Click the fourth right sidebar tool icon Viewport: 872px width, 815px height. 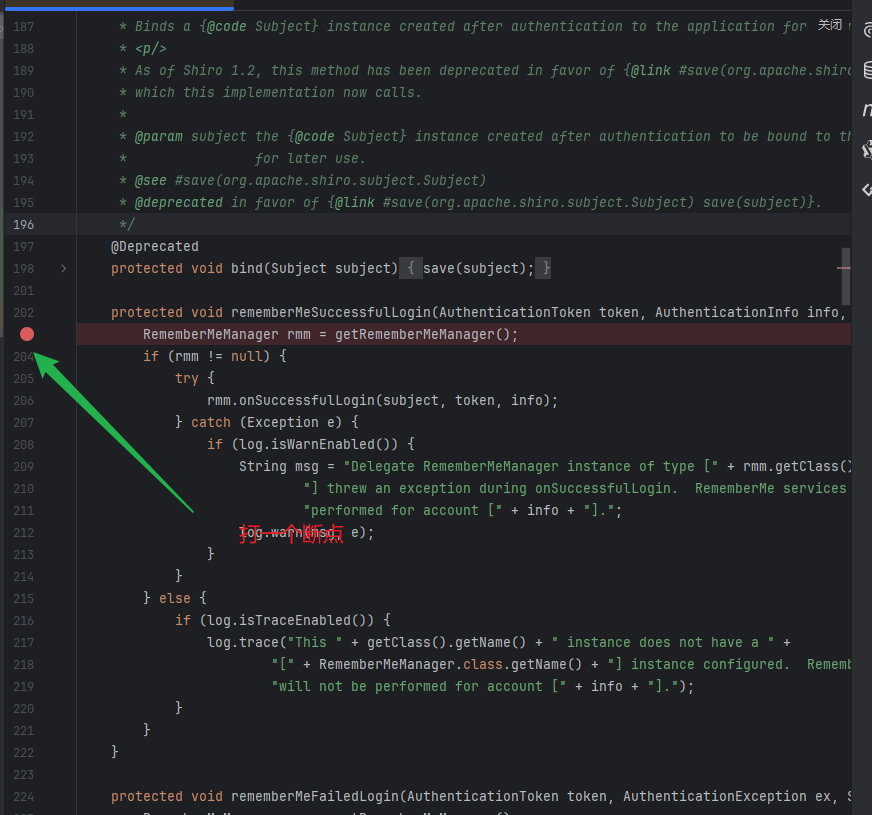[x=868, y=150]
